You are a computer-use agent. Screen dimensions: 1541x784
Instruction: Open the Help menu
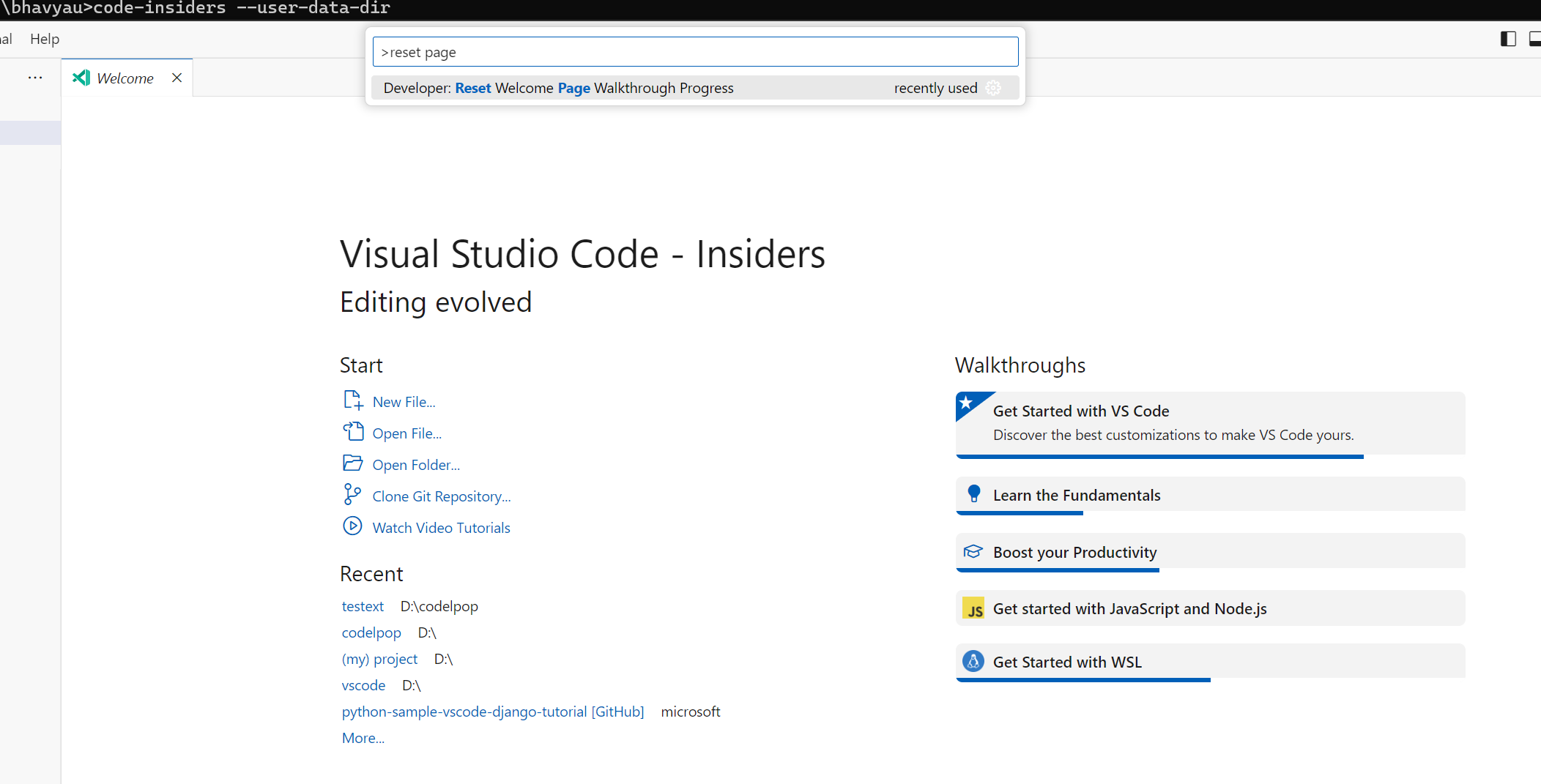click(44, 39)
